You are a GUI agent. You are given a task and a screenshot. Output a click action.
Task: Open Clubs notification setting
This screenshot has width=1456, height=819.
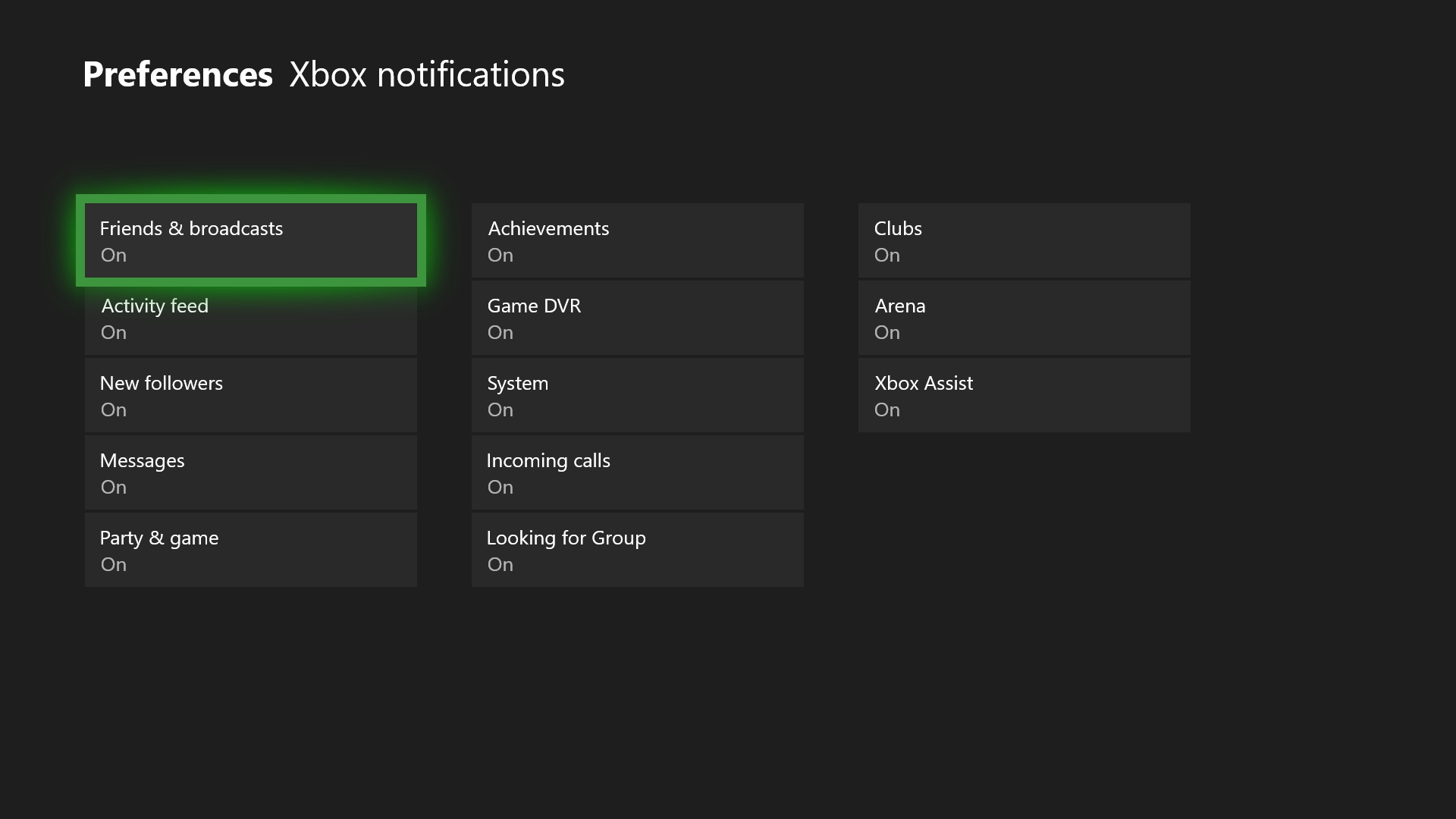(x=1024, y=240)
